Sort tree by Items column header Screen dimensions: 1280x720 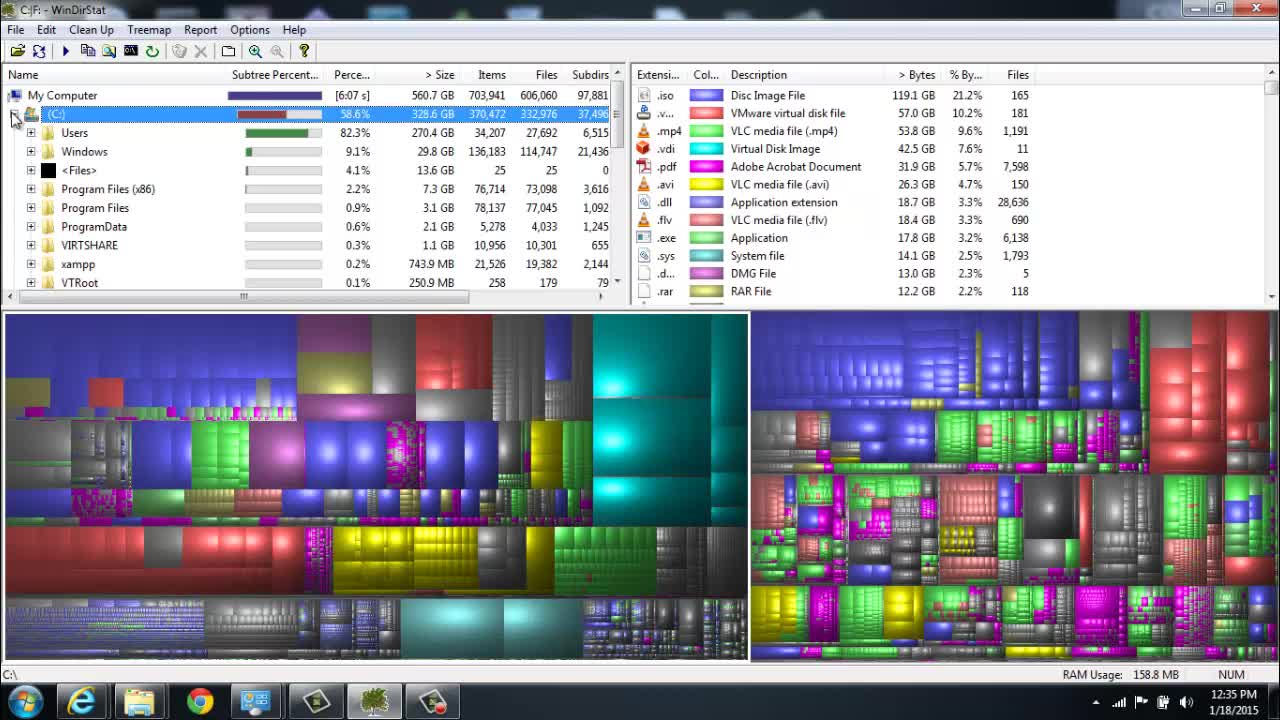(x=484, y=75)
